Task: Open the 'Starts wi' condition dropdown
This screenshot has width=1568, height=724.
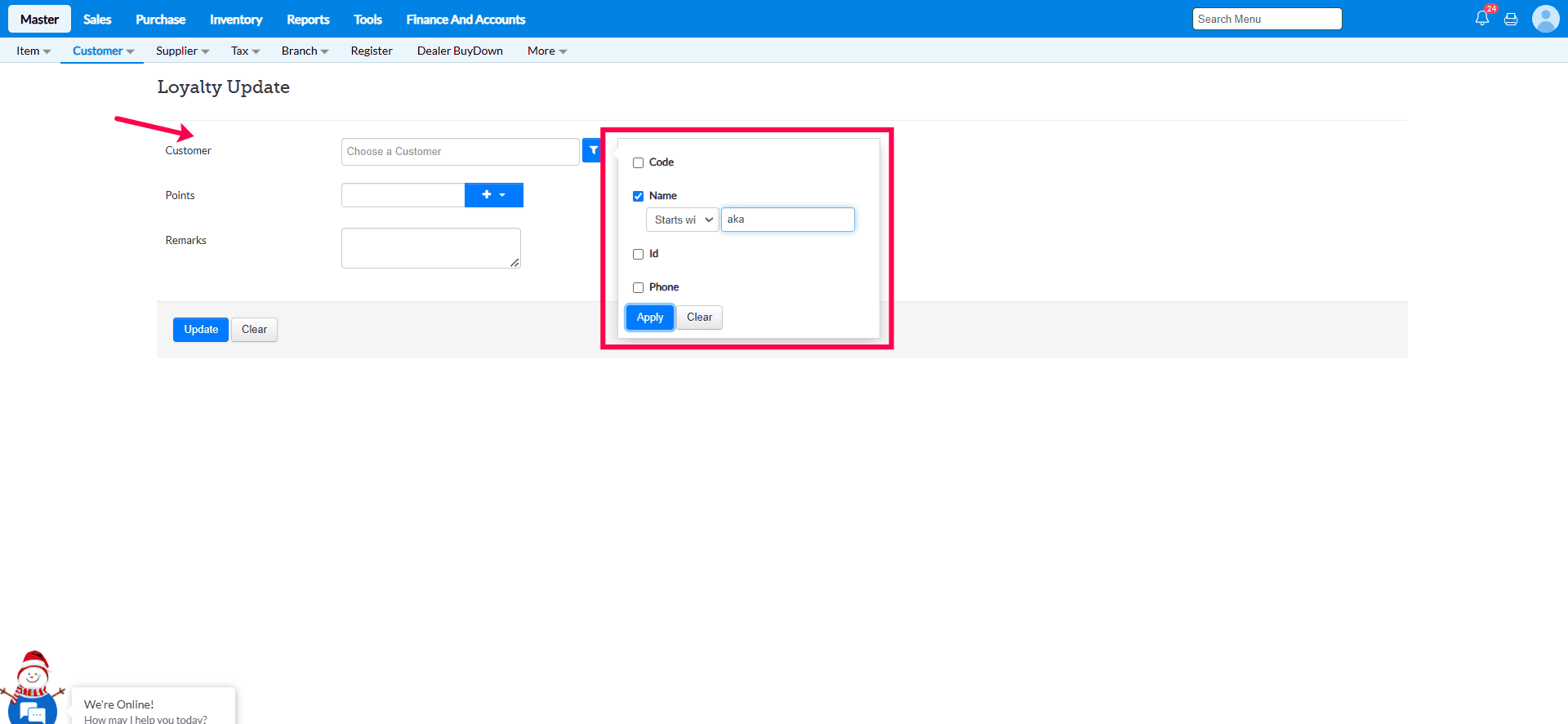Action: (x=682, y=220)
